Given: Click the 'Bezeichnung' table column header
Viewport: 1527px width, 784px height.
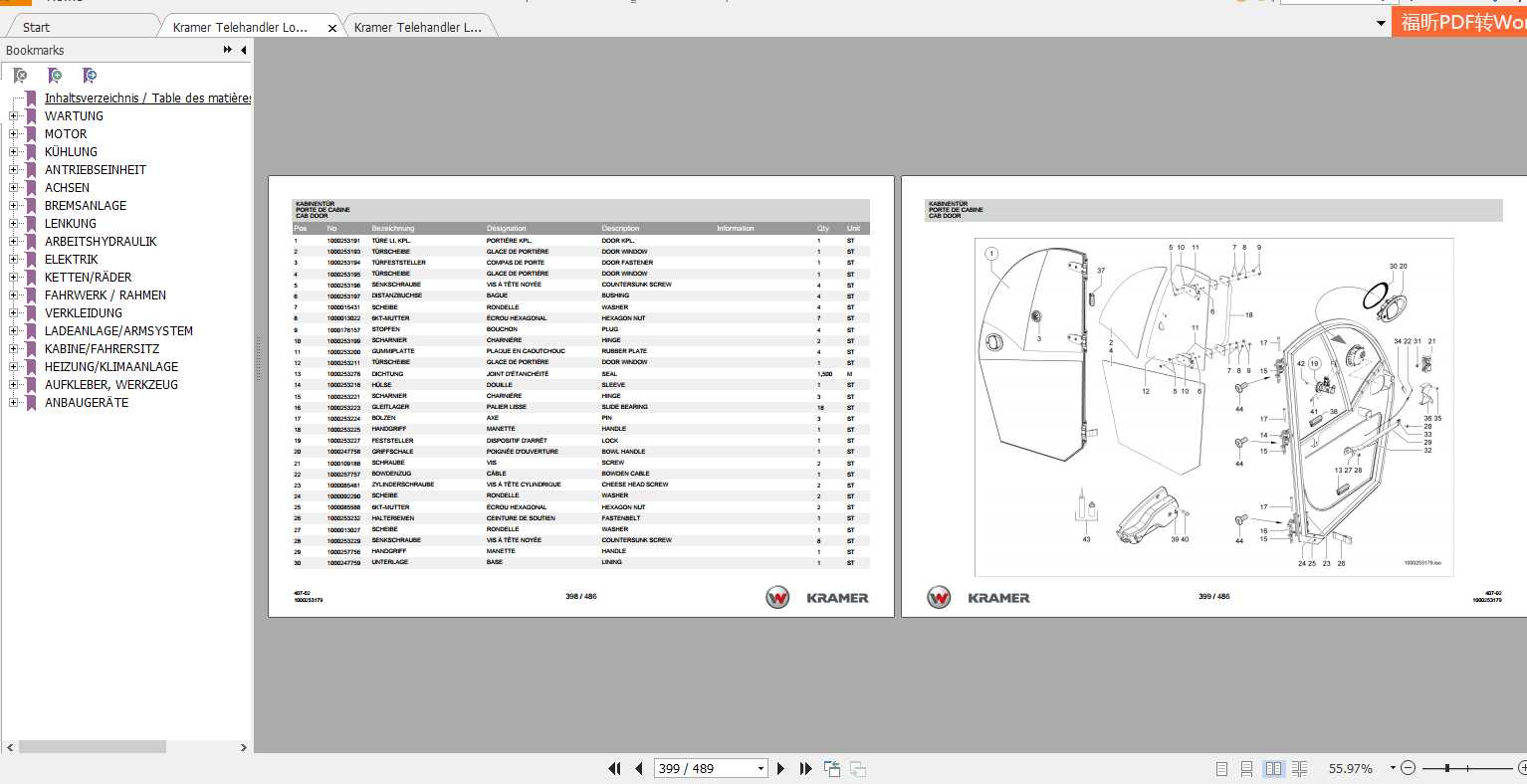Looking at the screenshot, I should 393,229.
